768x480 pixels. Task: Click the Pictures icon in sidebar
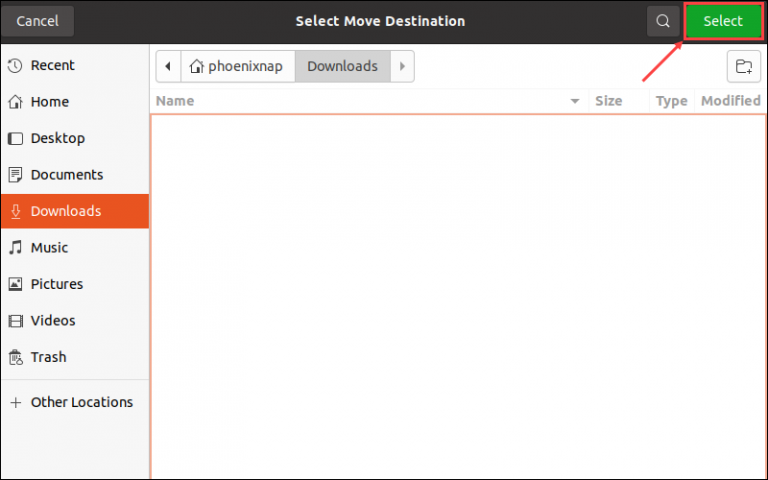pos(15,284)
